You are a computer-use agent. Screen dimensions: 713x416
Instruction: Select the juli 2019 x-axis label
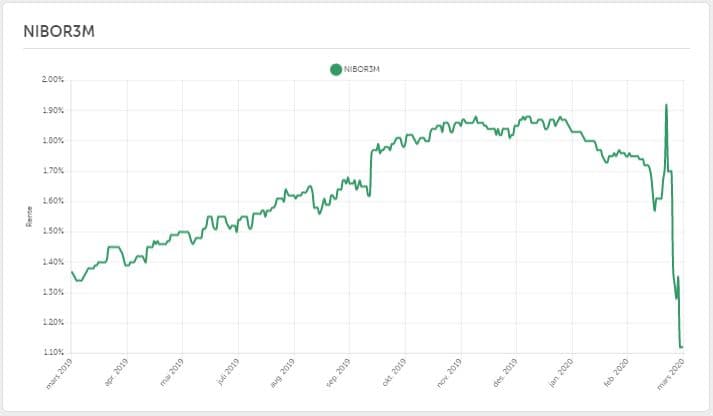[x=227, y=370]
